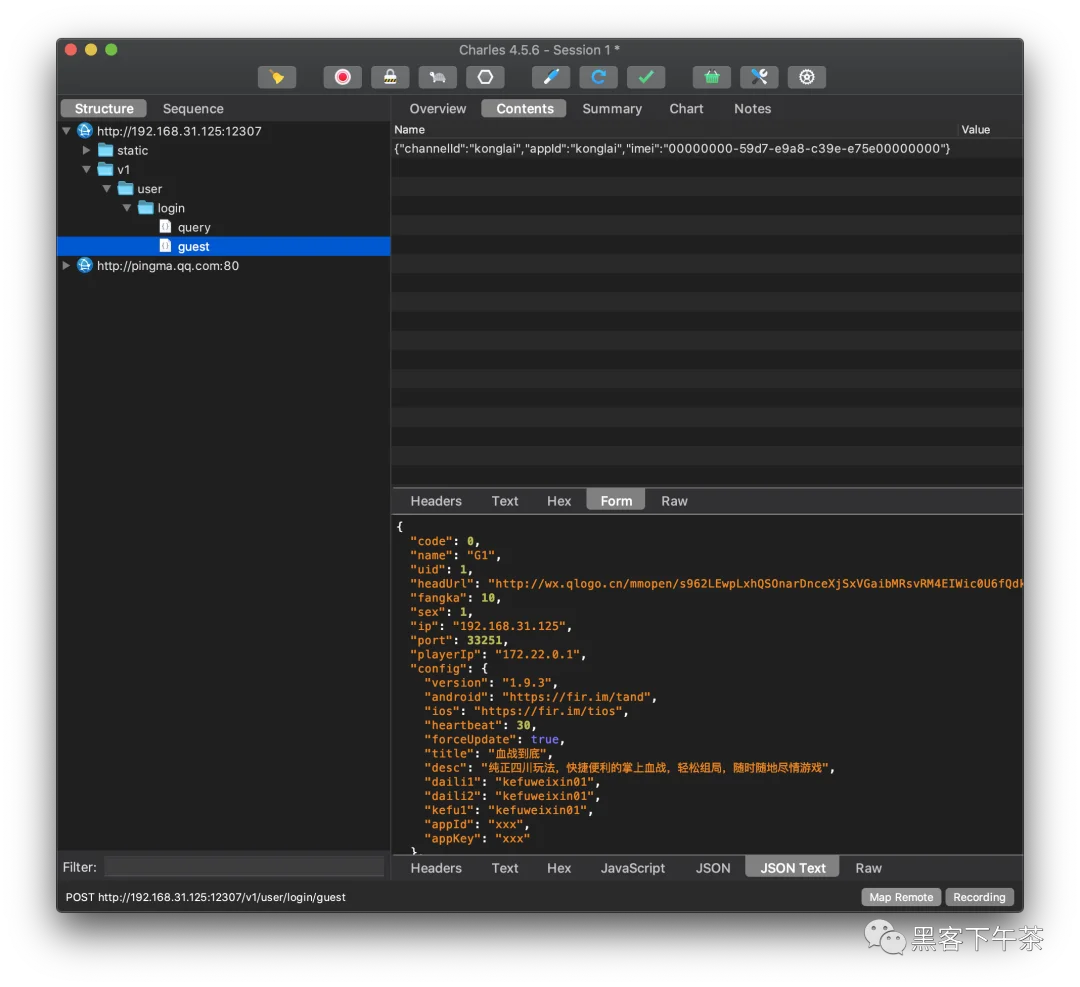
Task: Open the Summary tab
Action: pos(612,109)
